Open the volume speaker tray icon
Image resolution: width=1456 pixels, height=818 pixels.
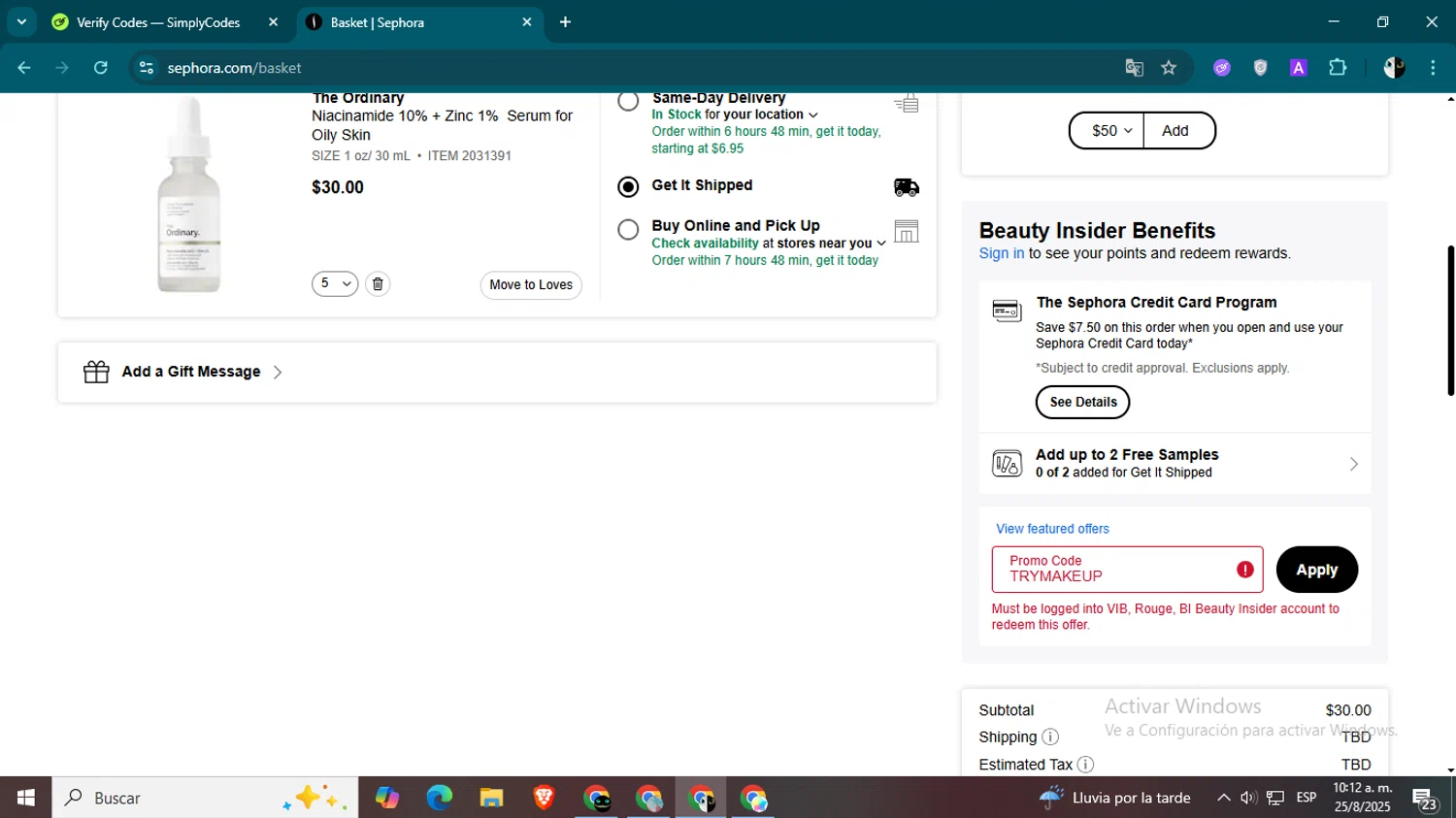[1249, 798]
